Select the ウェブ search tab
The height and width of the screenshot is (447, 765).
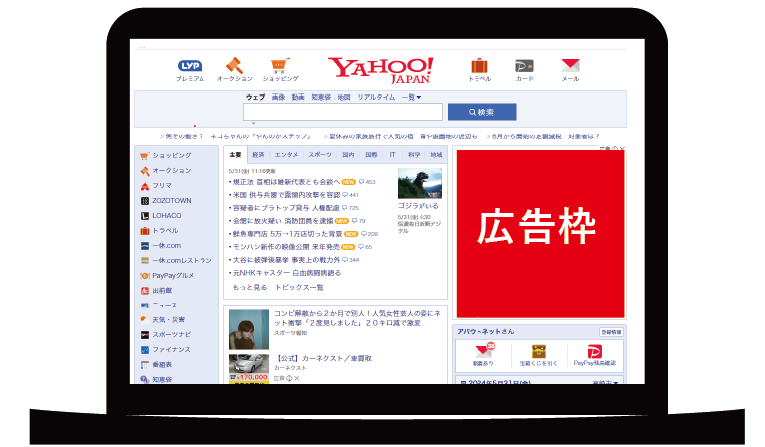(x=255, y=98)
